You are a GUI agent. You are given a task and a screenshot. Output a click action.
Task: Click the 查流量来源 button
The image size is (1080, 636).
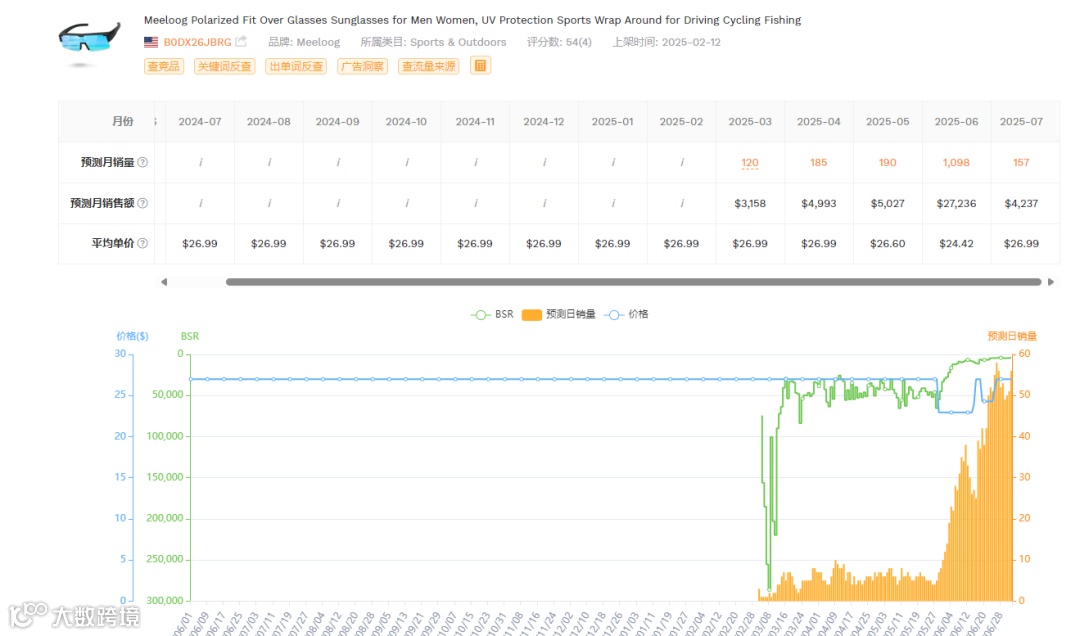coord(428,66)
